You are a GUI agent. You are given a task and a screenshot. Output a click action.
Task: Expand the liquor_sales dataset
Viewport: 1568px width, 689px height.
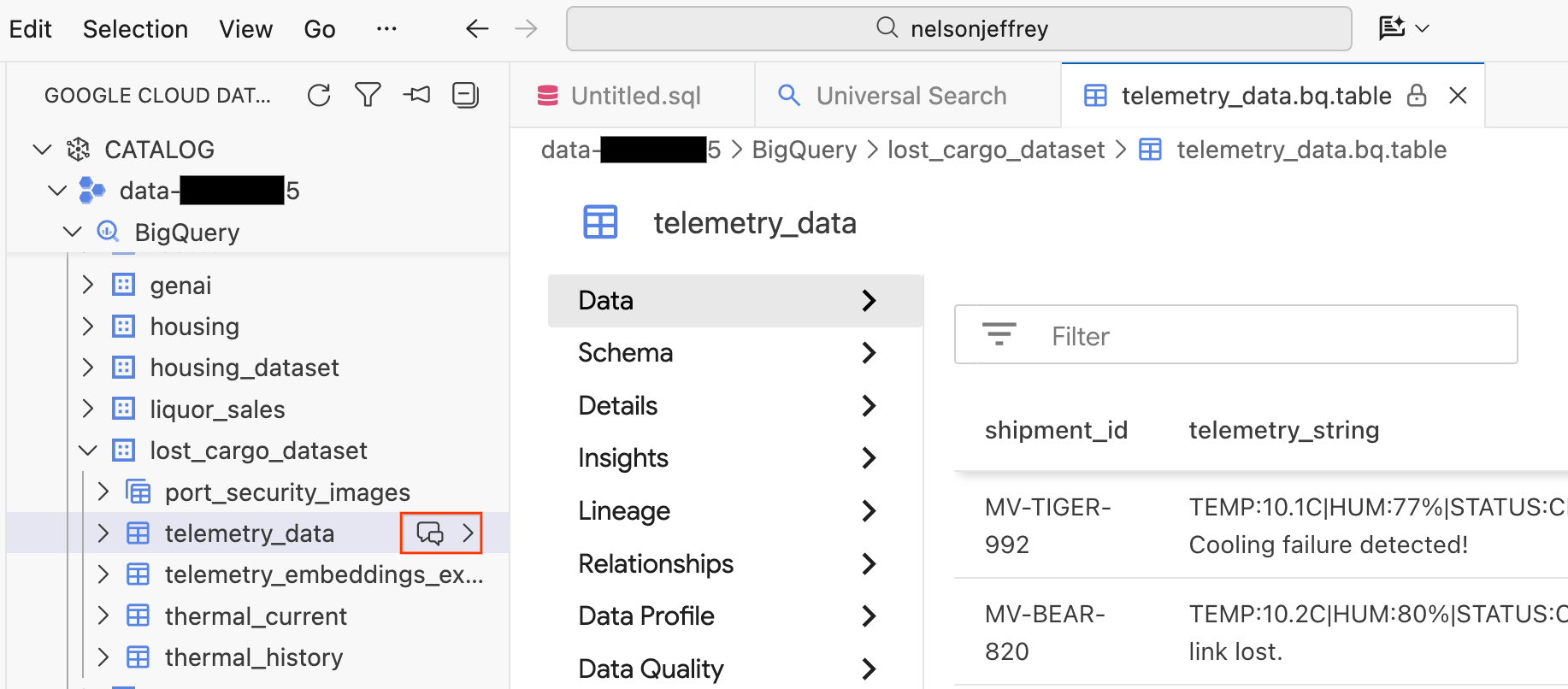click(x=87, y=409)
